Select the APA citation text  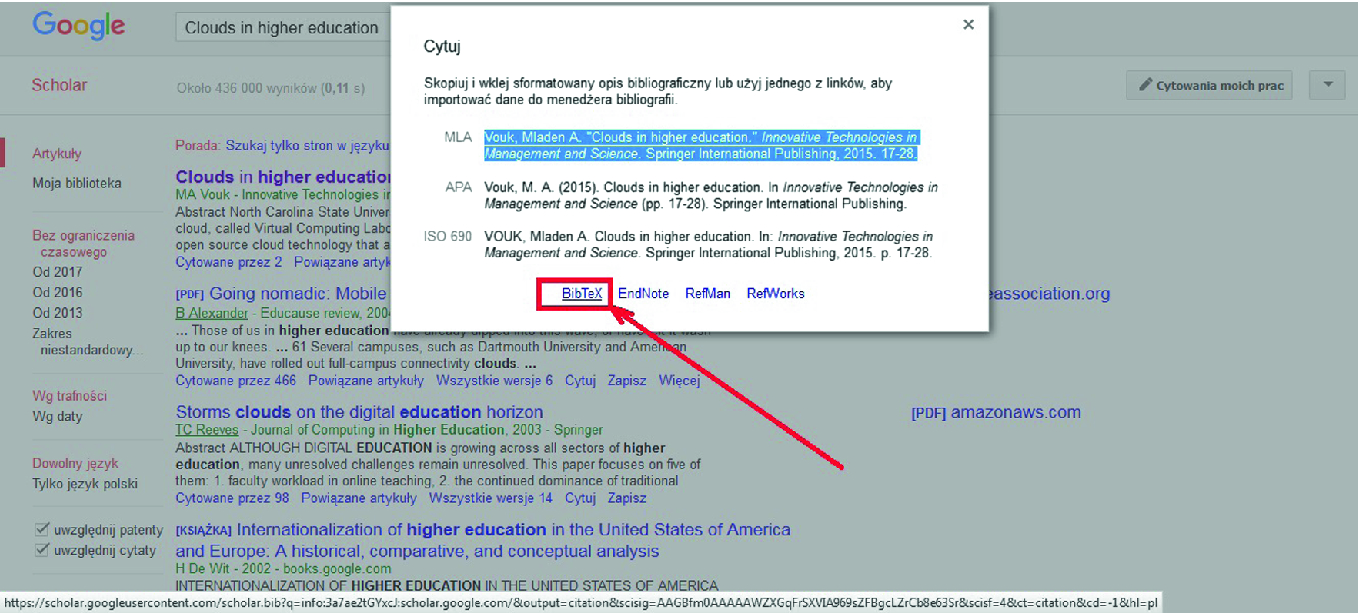coord(711,196)
